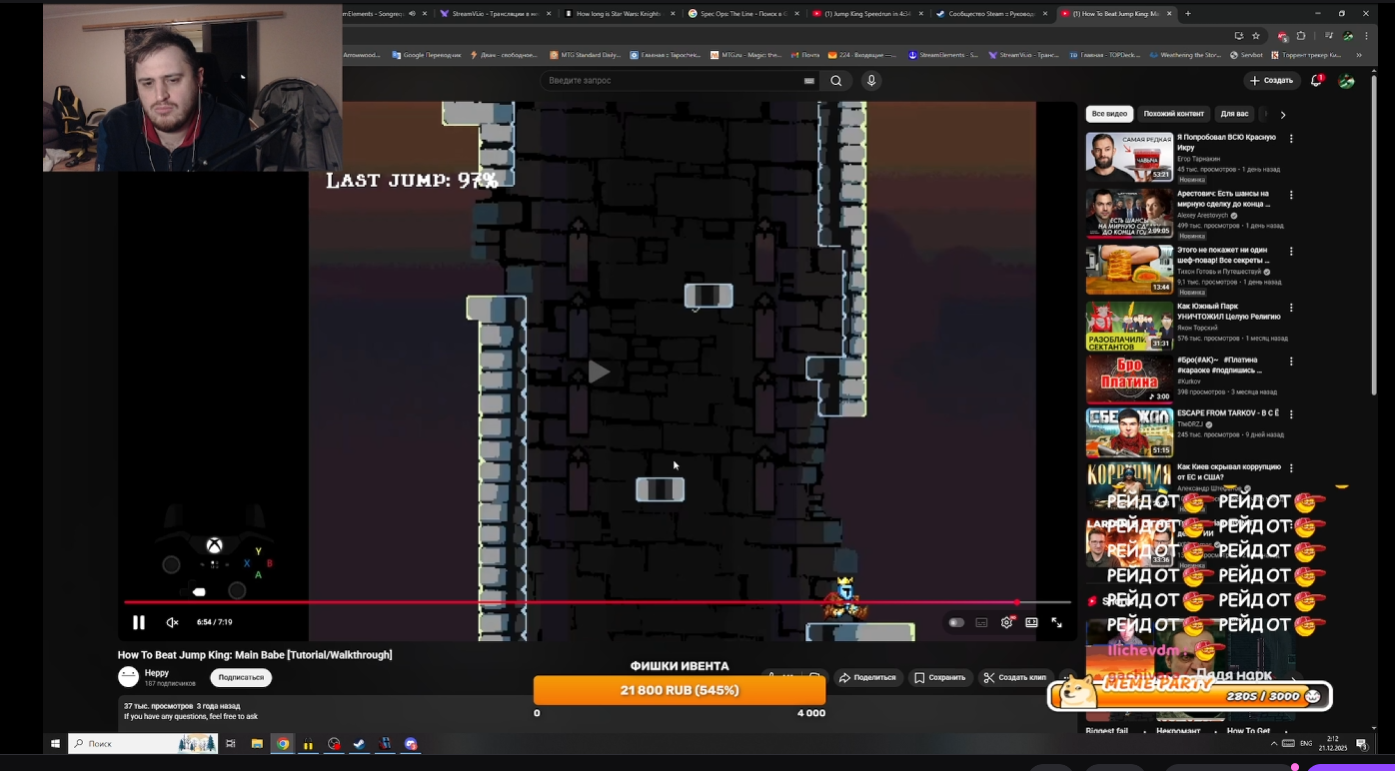
Task: Open options for the "Арестович" video
Action: point(1291,195)
